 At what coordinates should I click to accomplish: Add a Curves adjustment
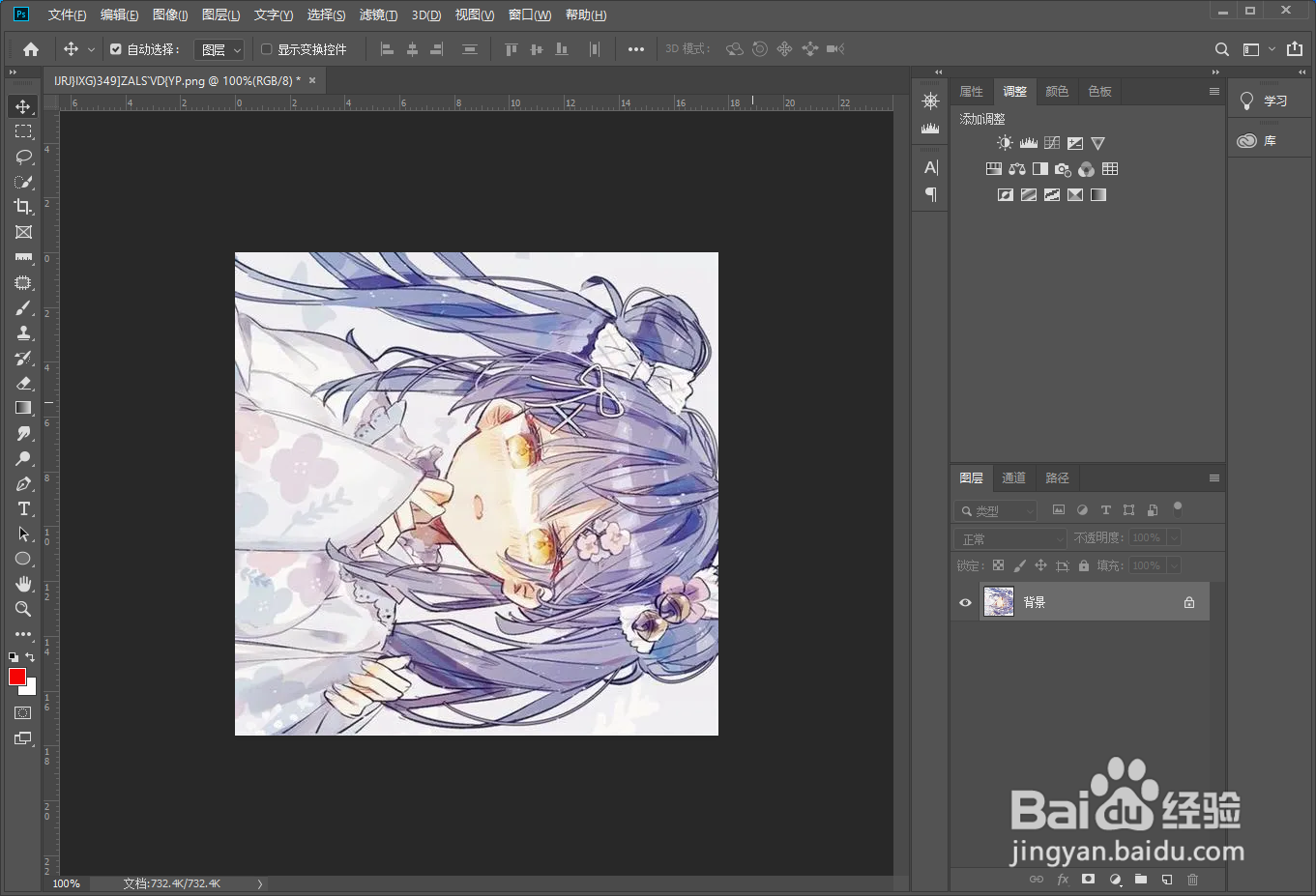pyautogui.click(x=1052, y=143)
